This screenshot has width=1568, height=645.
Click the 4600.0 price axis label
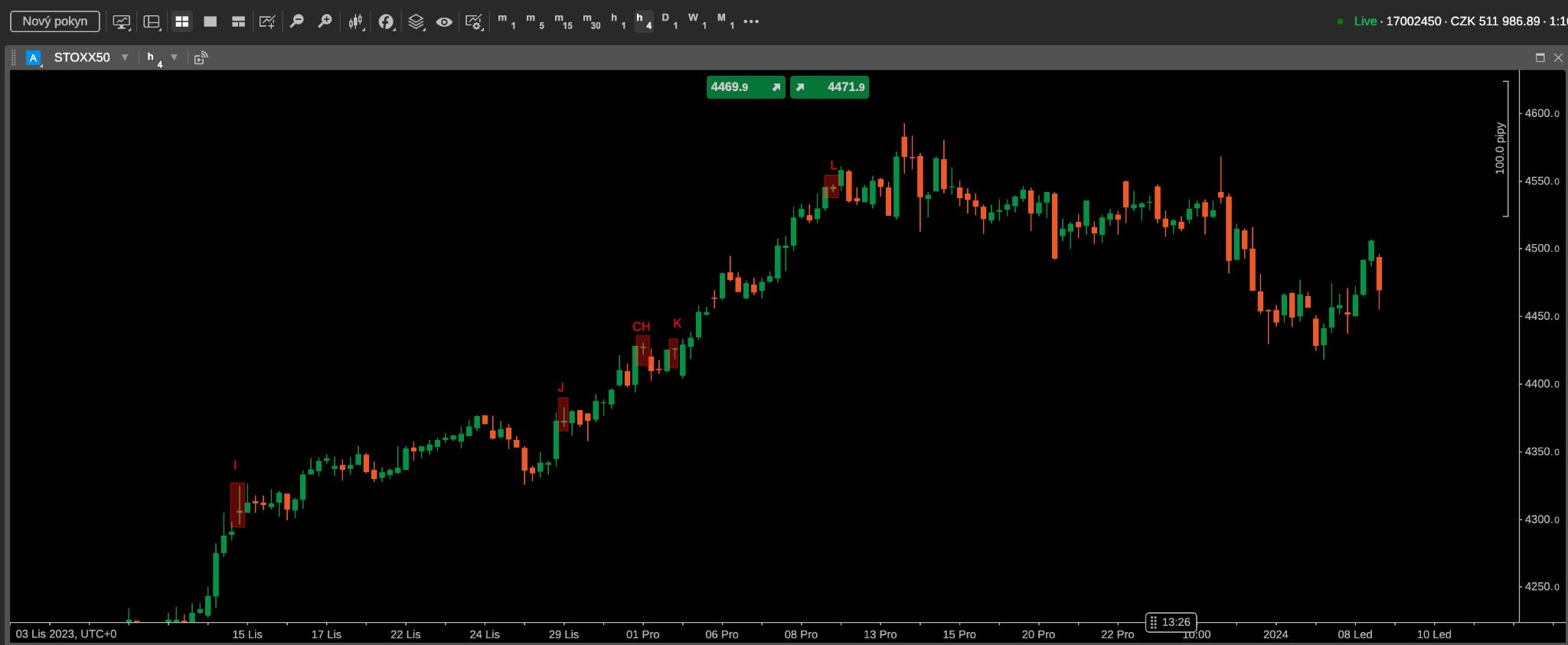(1542, 113)
